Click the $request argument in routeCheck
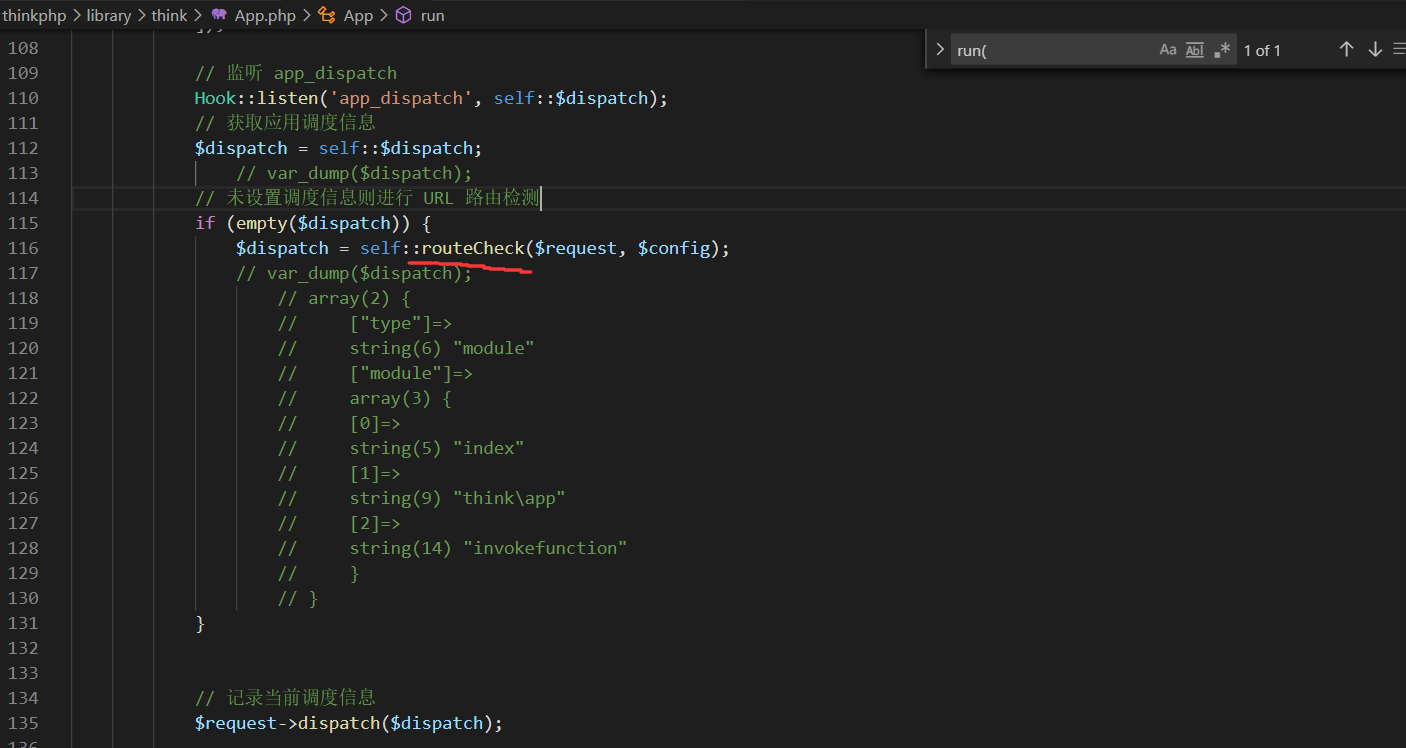 [x=575, y=248]
